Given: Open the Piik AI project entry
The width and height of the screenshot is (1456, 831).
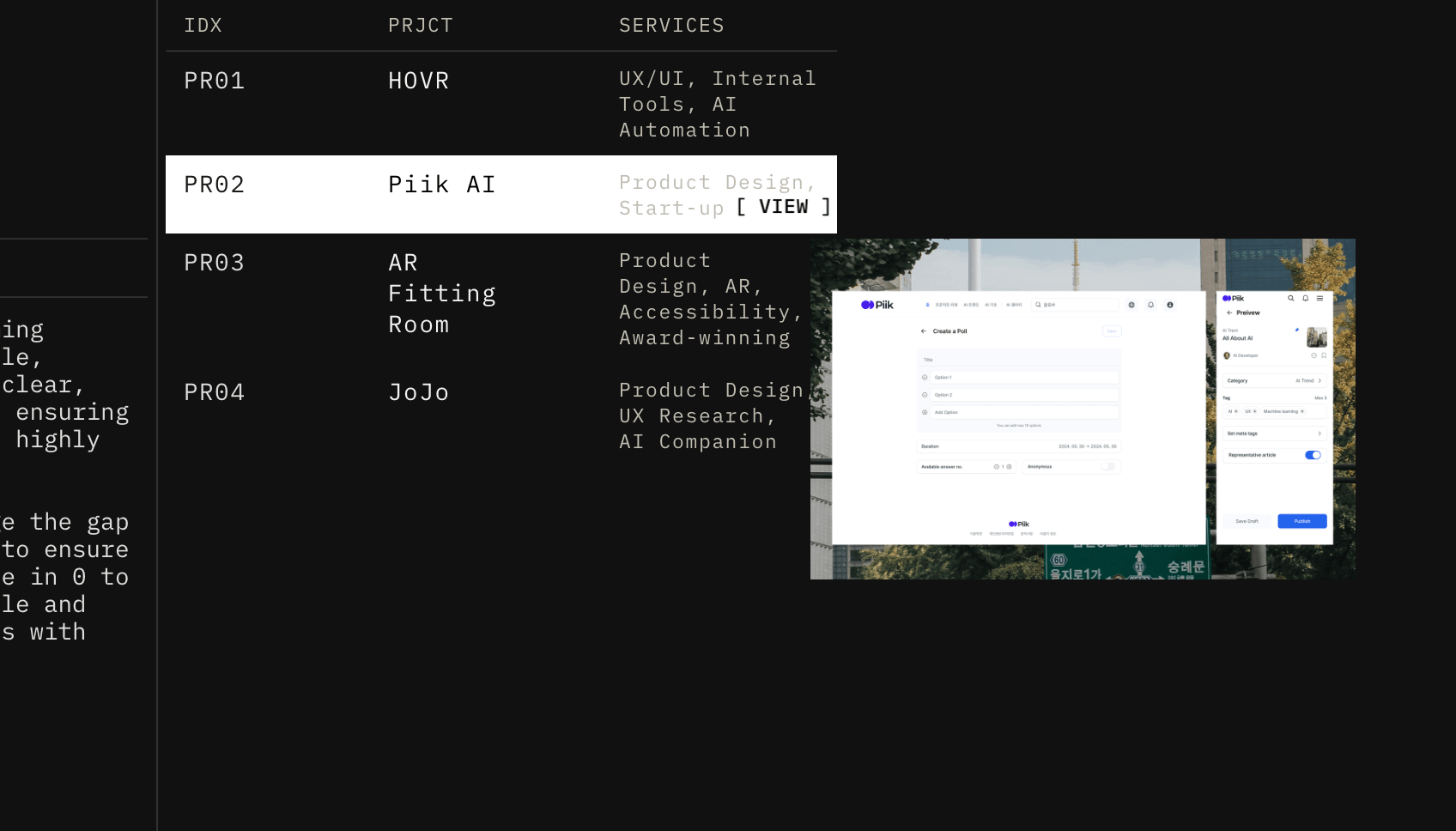Looking at the screenshot, I should (442, 185).
